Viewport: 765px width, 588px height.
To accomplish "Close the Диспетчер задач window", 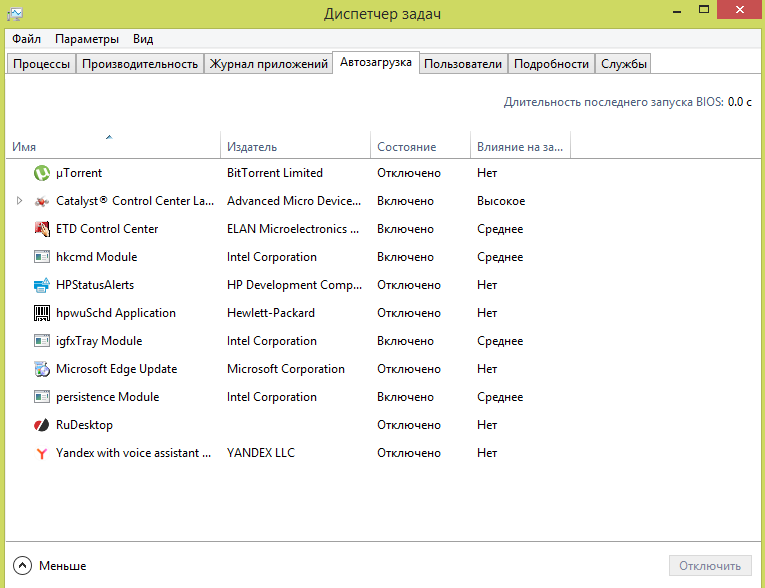I will click(740, 10).
